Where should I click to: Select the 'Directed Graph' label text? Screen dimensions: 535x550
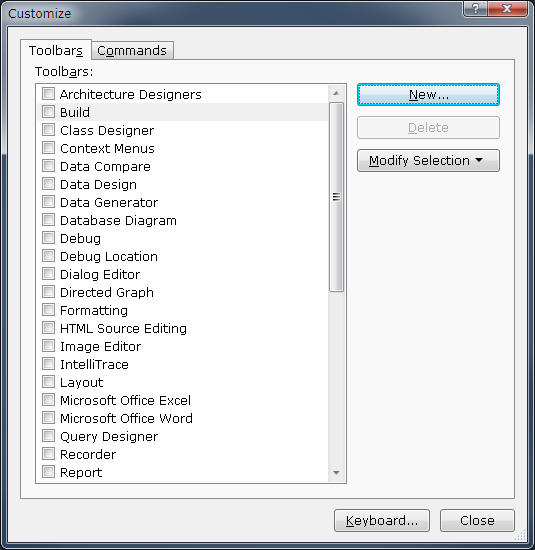click(107, 293)
